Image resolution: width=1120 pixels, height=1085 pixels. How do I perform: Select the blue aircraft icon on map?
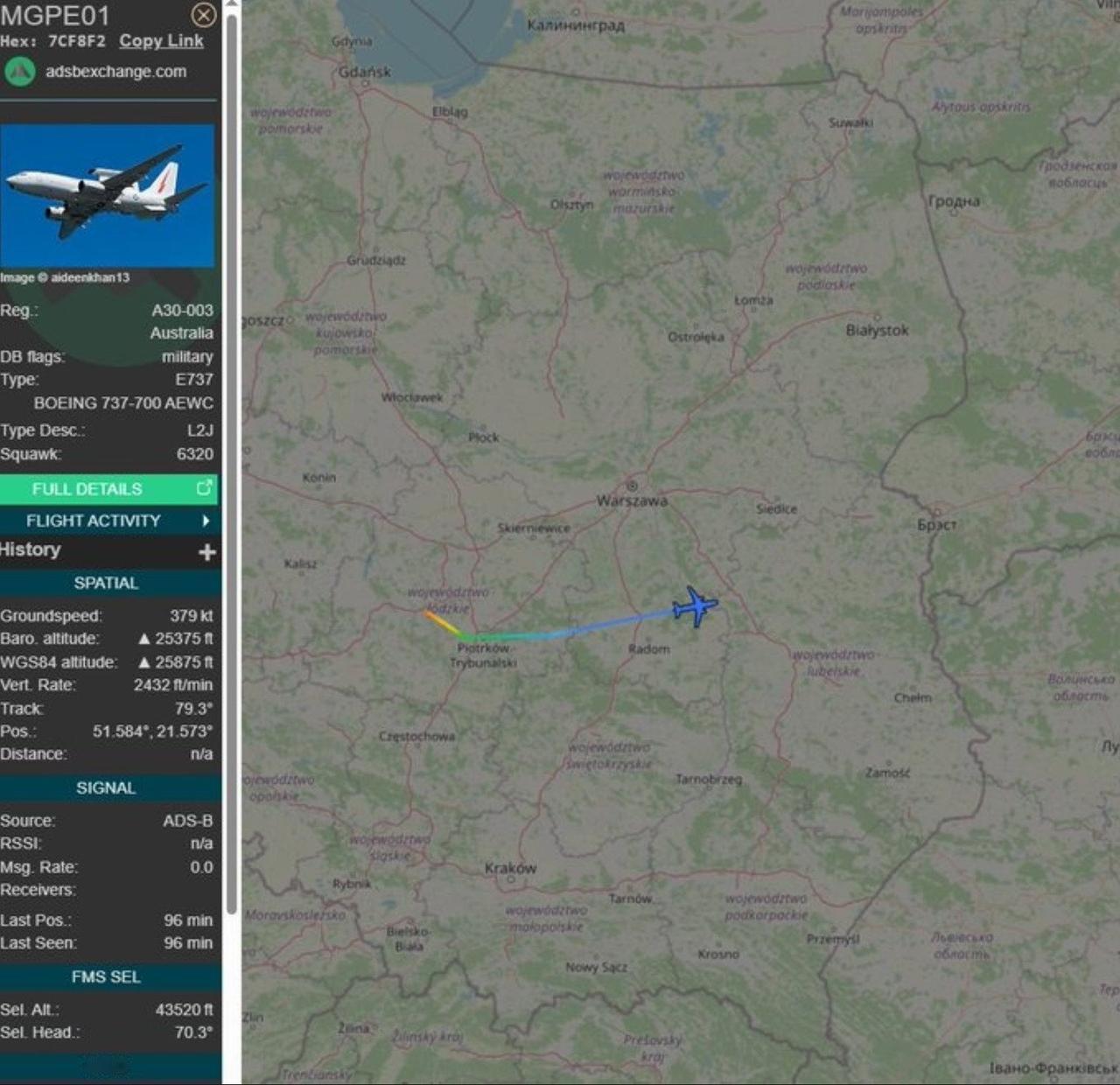(x=695, y=605)
